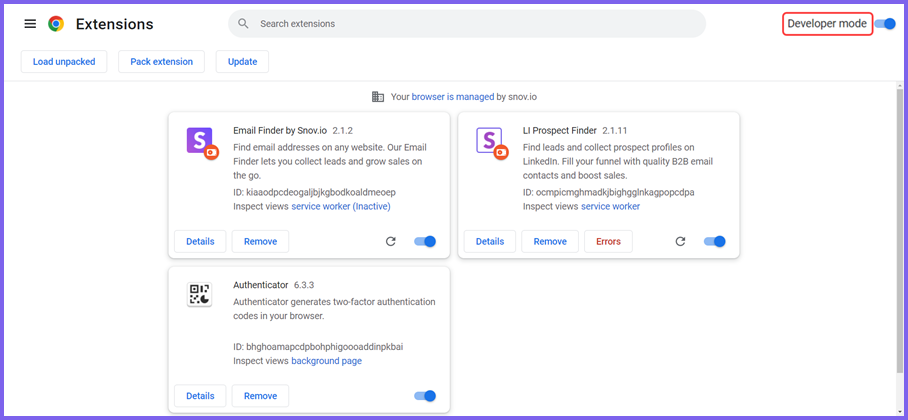The width and height of the screenshot is (908, 420).
Task: Click the Email Finder Snov.io logo
Action: (x=202, y=143)
